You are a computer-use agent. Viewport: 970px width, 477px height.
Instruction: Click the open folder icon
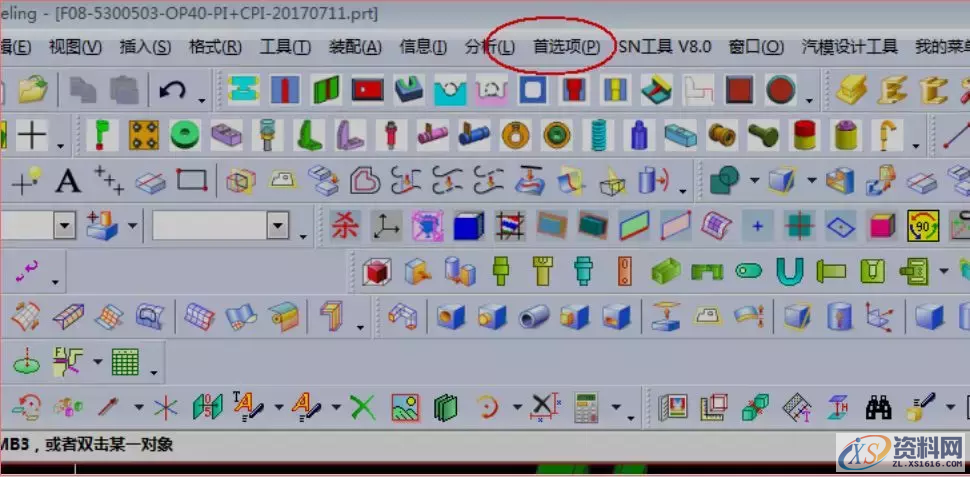(x=32, y=90)
